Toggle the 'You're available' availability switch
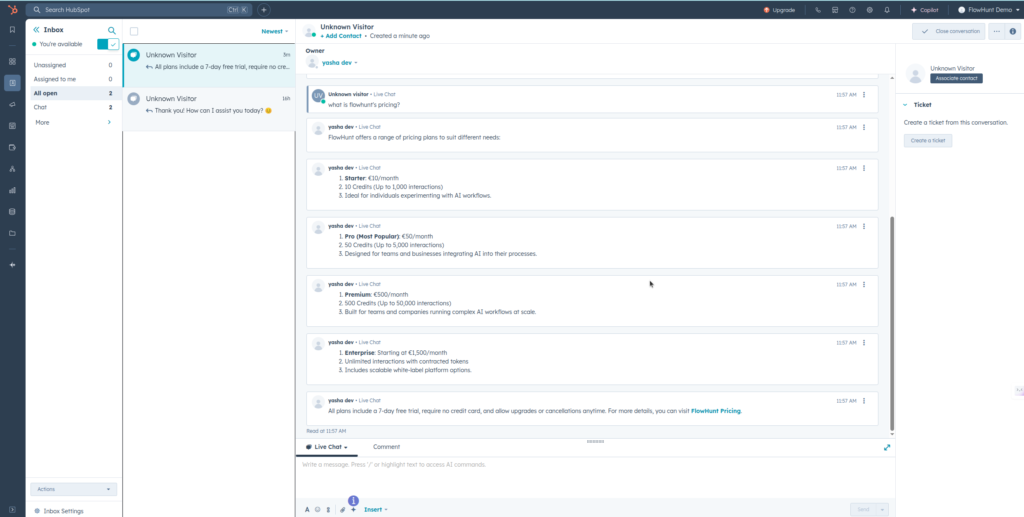Image resolution: width=1024 pixels, height=517 pixels. tap(108, 44)
